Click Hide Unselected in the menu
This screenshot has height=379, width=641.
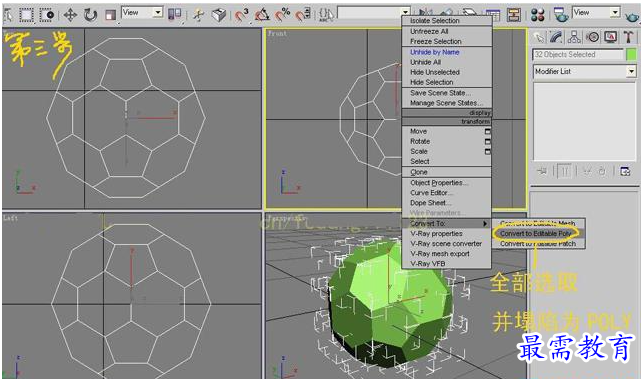click(435, 72)
